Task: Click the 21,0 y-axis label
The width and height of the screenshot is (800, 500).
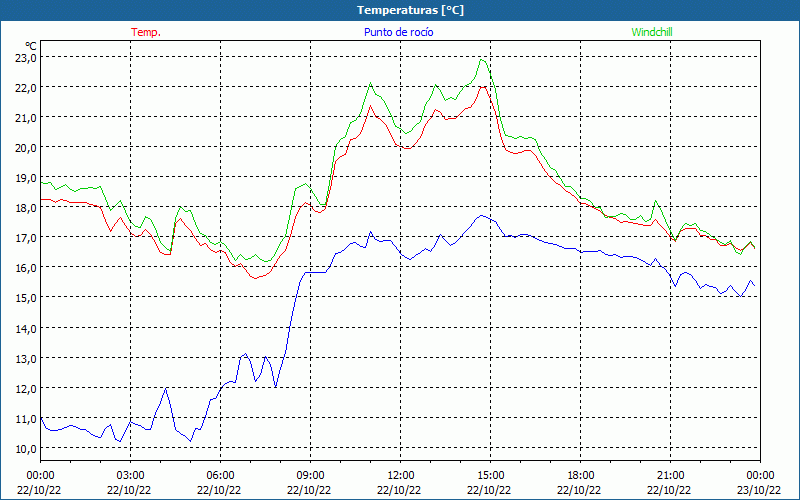Action: [26, 118]
